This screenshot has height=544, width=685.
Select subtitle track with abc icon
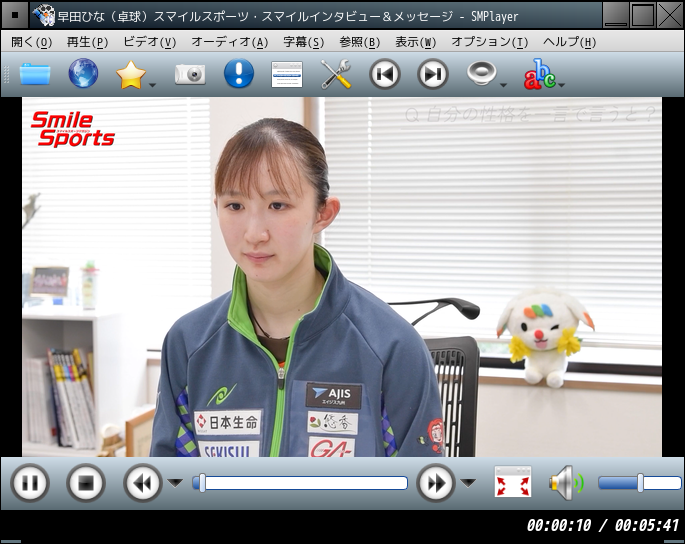click(540, 74)
